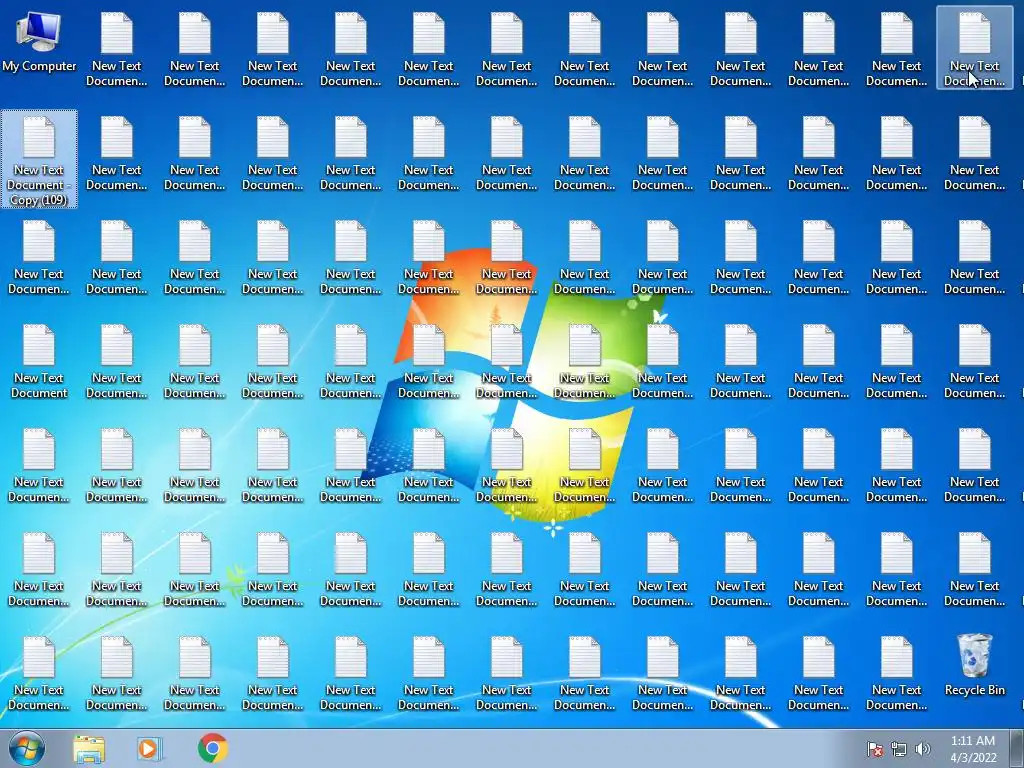This screenshot has height=768, width=1024.
Task: Open the Windows Start menu orb
Action: click(27, 748)
